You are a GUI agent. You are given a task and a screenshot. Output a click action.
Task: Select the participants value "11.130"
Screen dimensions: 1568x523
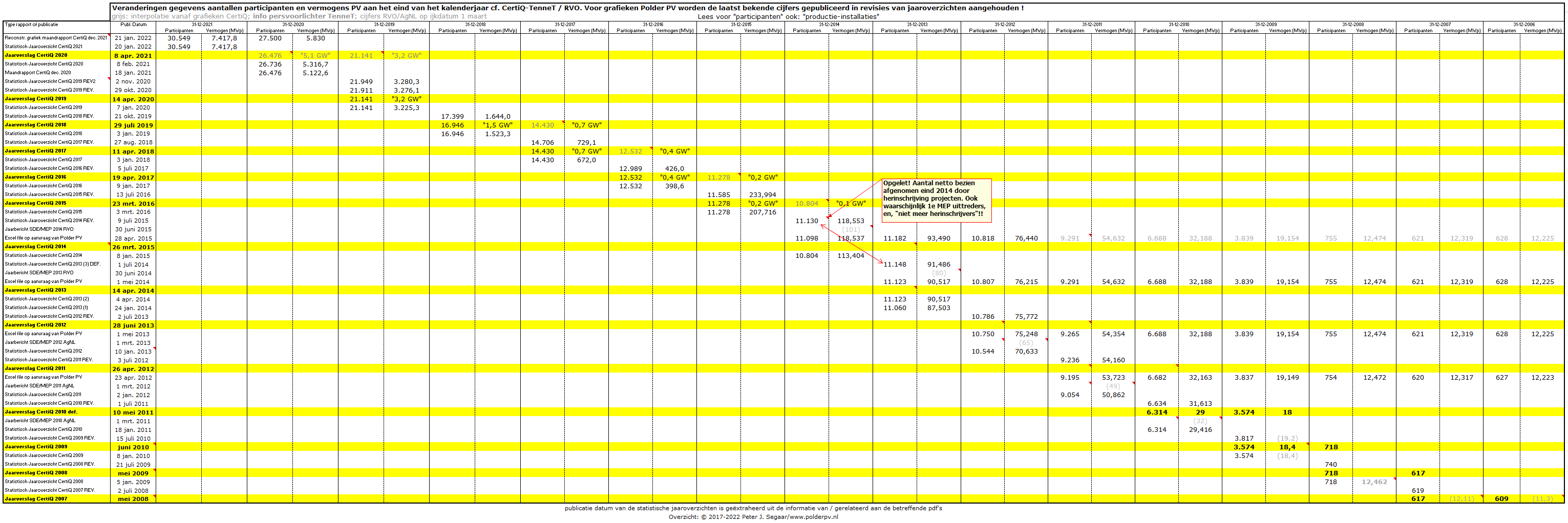(x=807, y=221)
